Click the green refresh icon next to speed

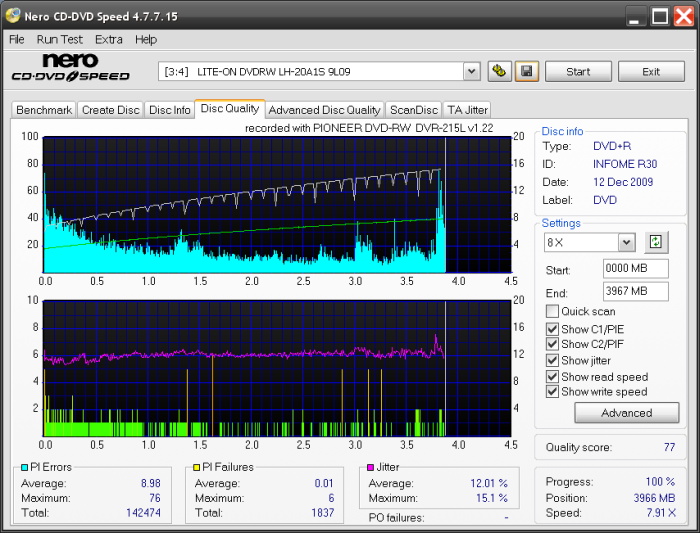tap(656, 242)
